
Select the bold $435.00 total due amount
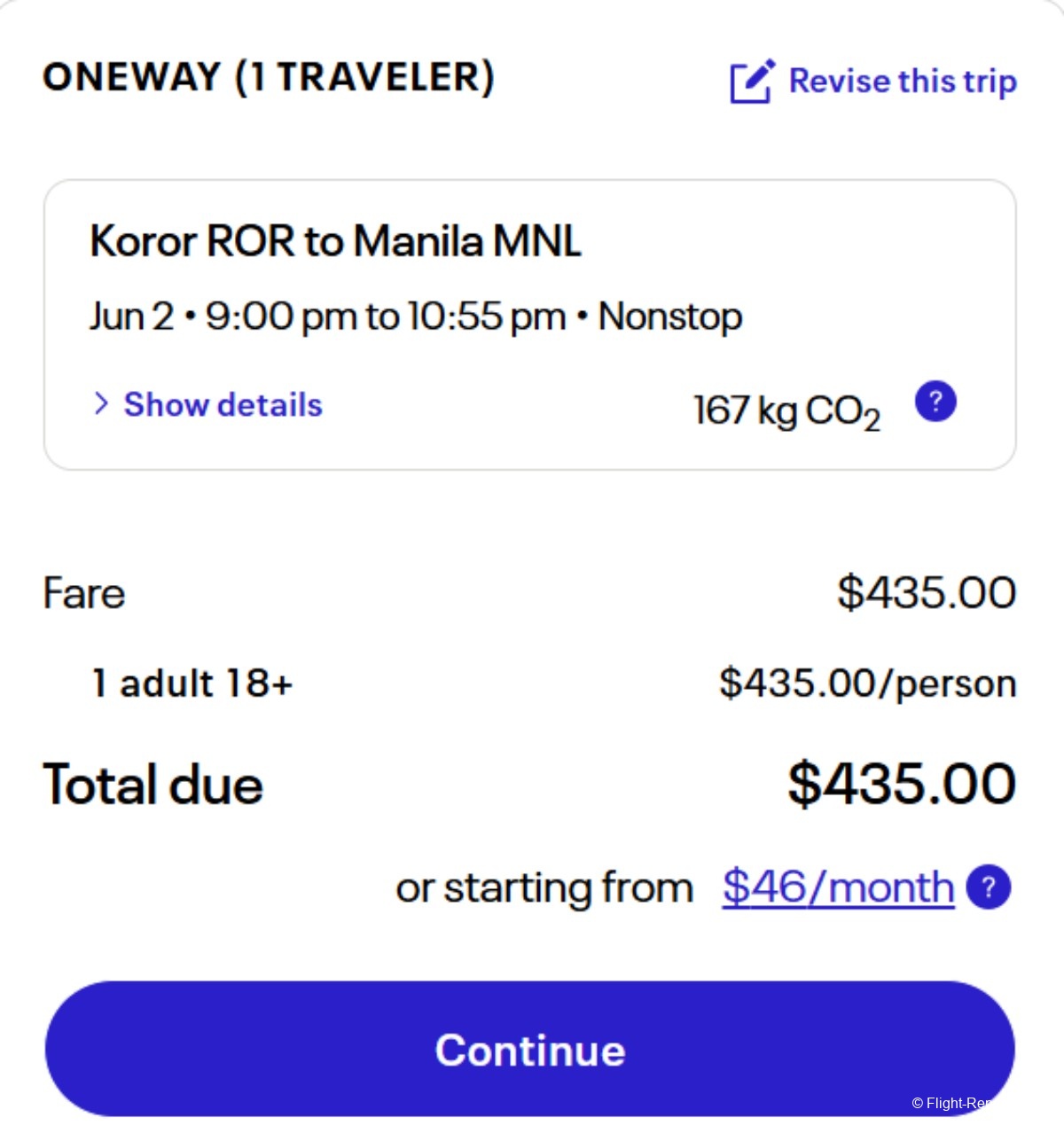pyautogui.click(x=902, y=784)
